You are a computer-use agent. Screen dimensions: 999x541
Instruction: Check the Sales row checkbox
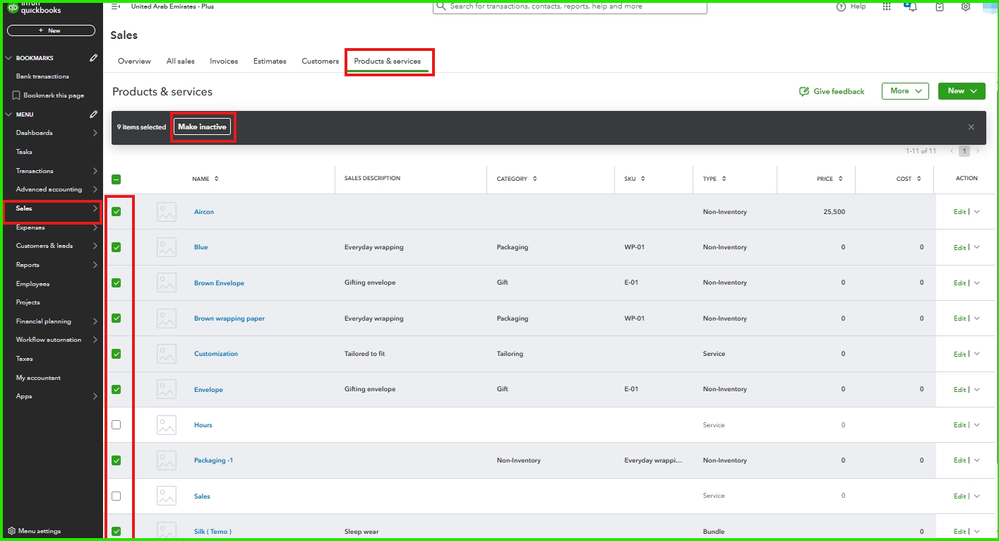[x=116, y=496]
